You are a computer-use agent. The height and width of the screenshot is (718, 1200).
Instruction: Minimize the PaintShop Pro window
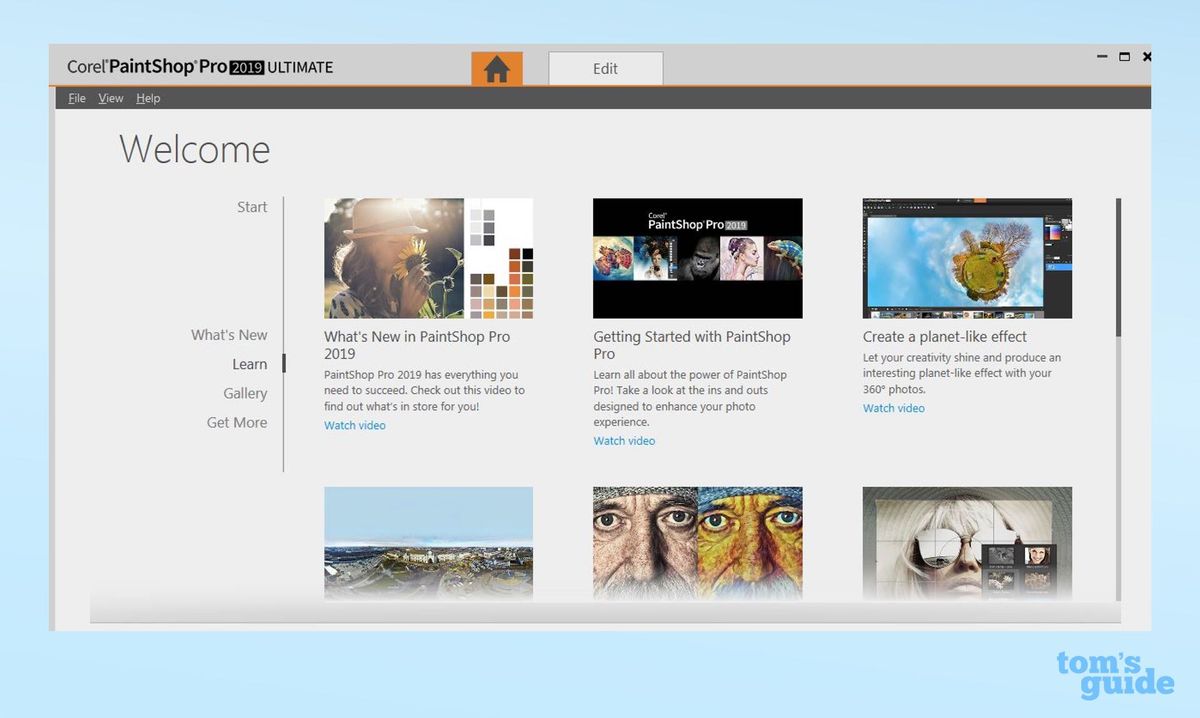point(1102,57)
